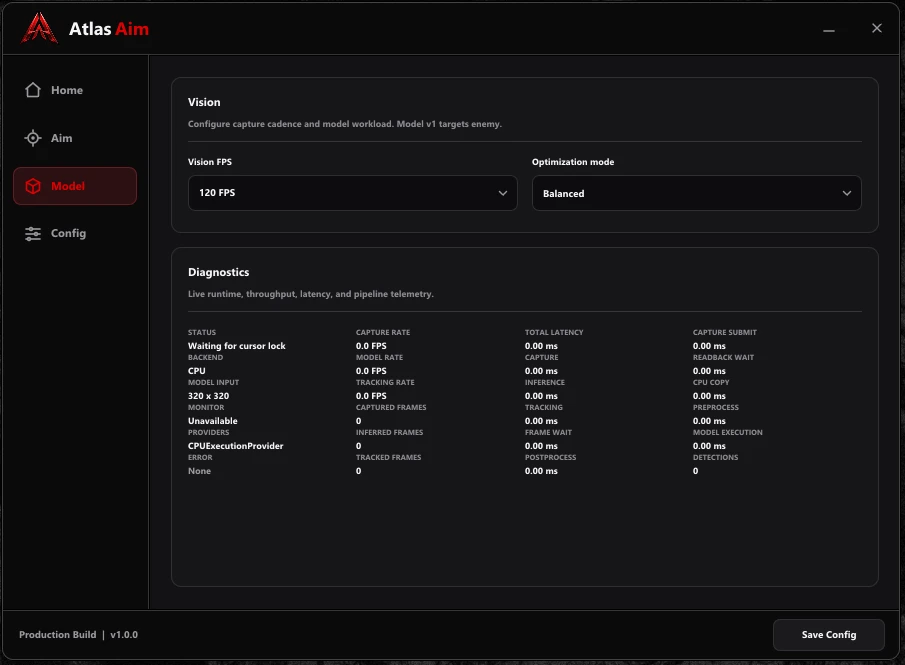This screenshot has width=905, height=665.
Task: Open the Optimization mode dropdown
Action: (697, 193)
